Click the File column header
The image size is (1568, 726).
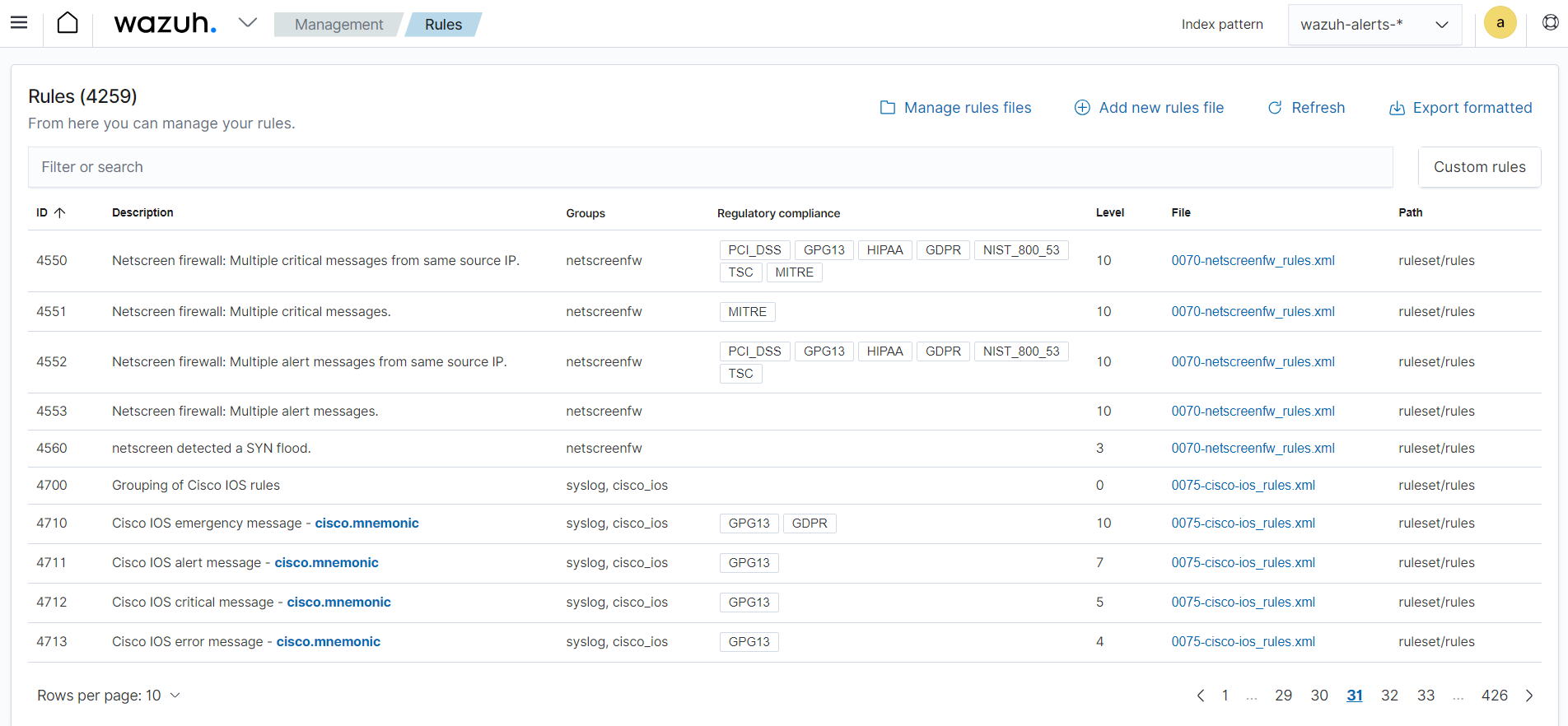[x=1181, y=212]
